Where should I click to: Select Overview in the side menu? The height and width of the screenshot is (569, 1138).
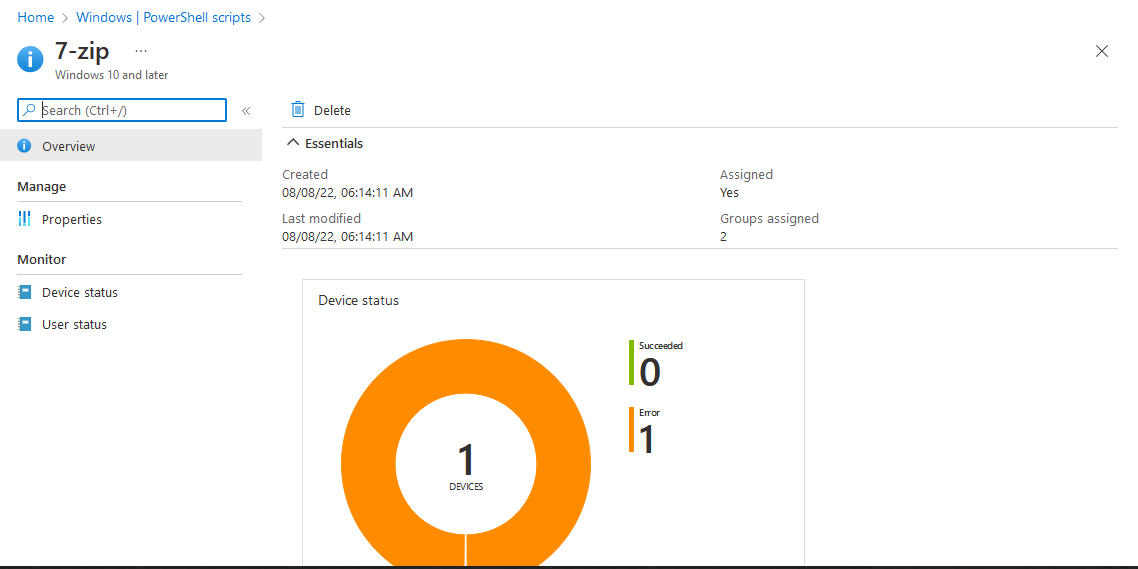coord(131,146)
